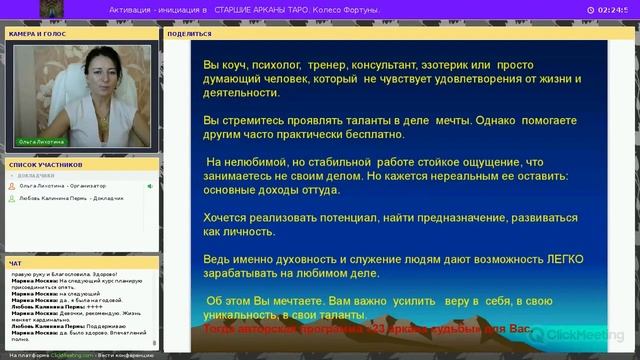Screen dimensions: 640x360
Task: Click chat message '++++' from Любовь Калинина
Action: tap(57, 307)
